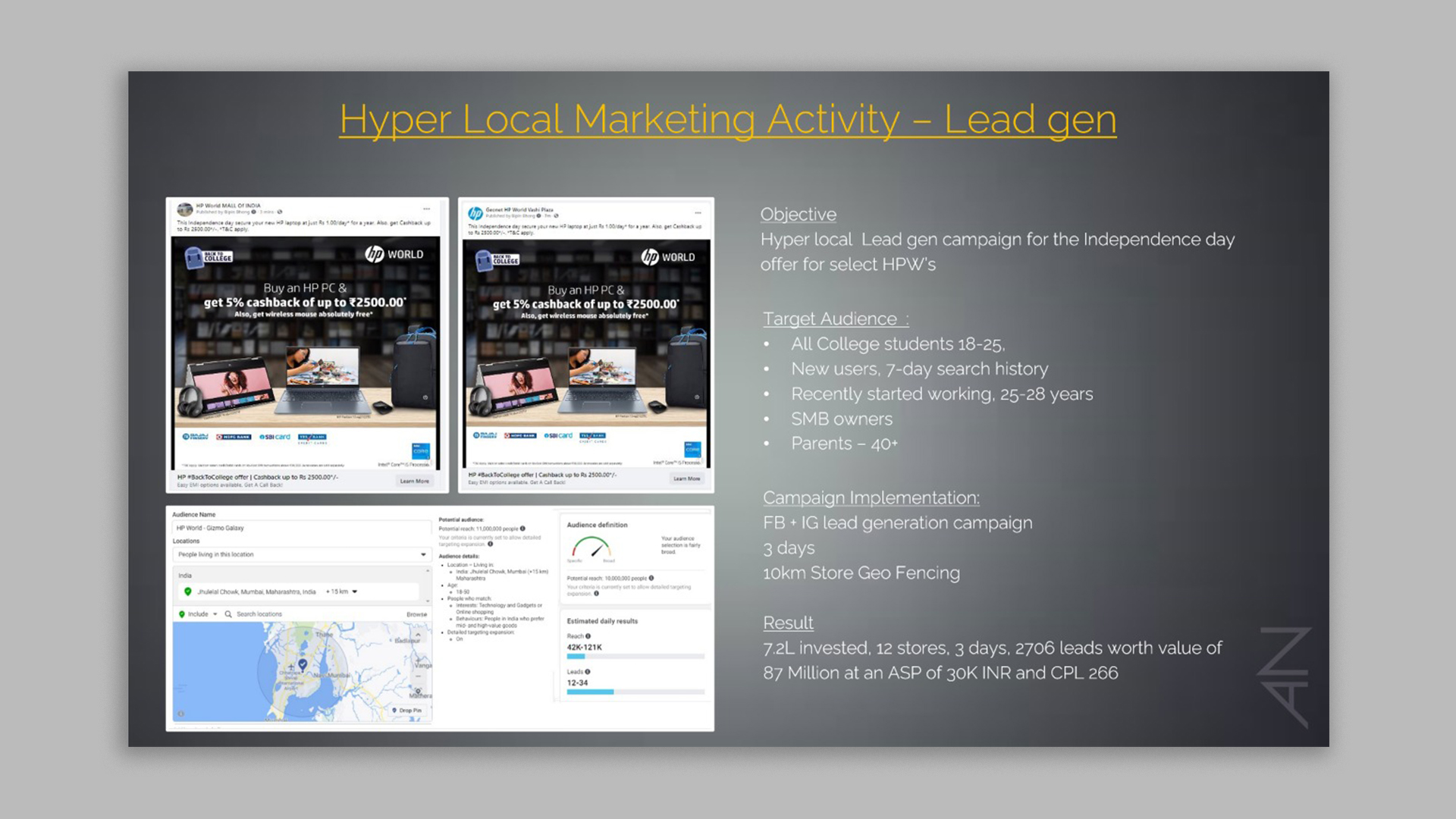Viewport: 1456px width, 819px height.
Task: Click the India country label in locations
Action: (185, 576)
